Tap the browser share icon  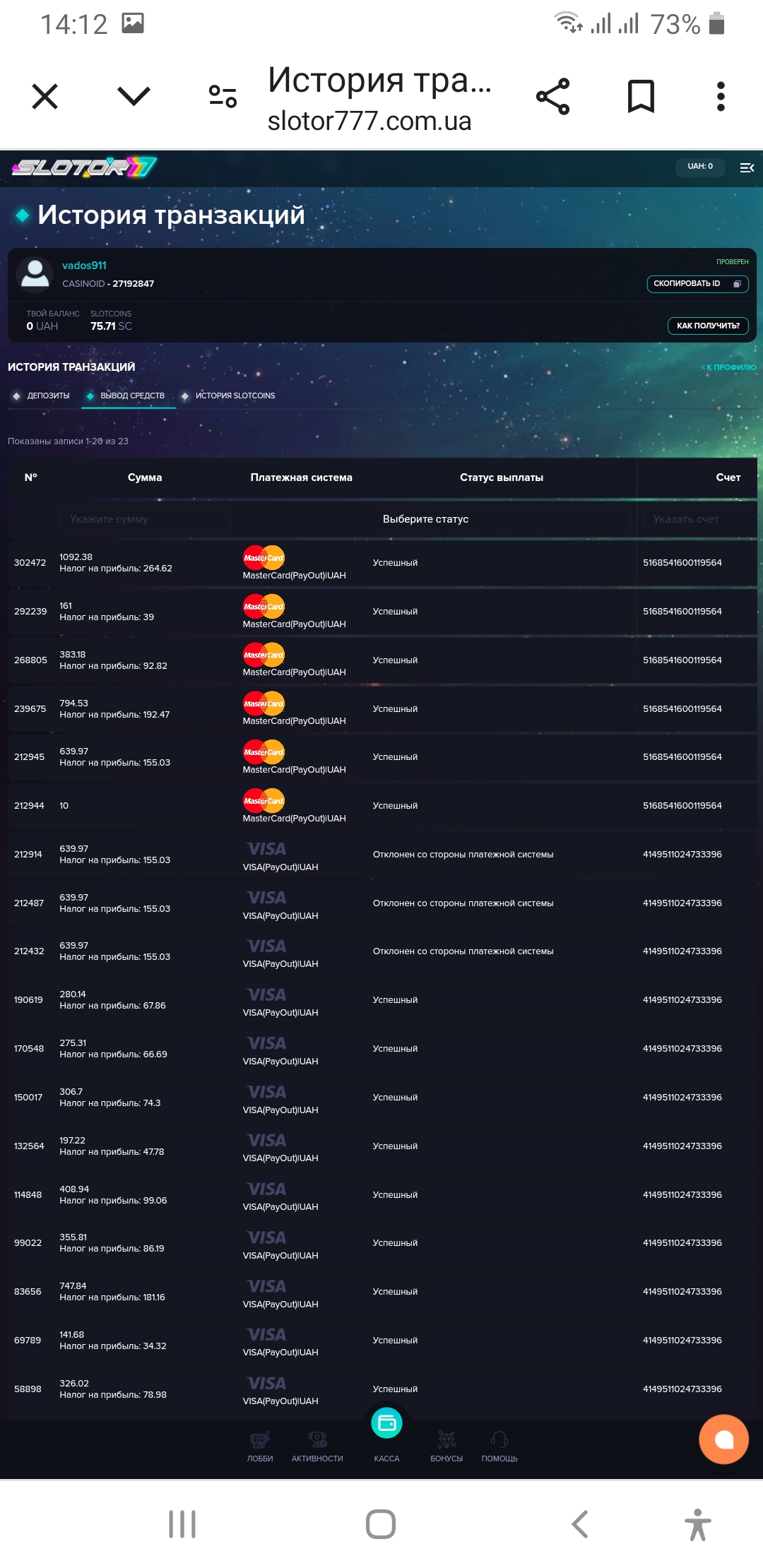[x=552, y=97]
